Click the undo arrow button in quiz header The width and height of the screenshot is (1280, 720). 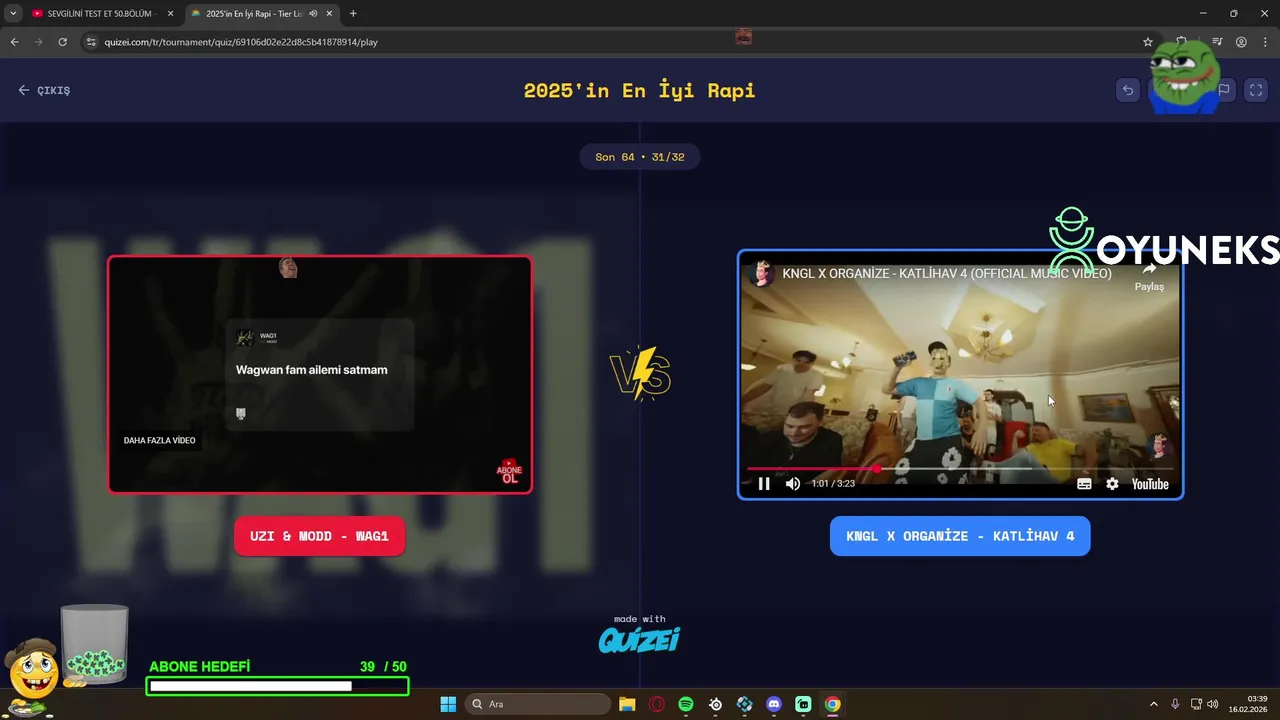pos(1128,90)
